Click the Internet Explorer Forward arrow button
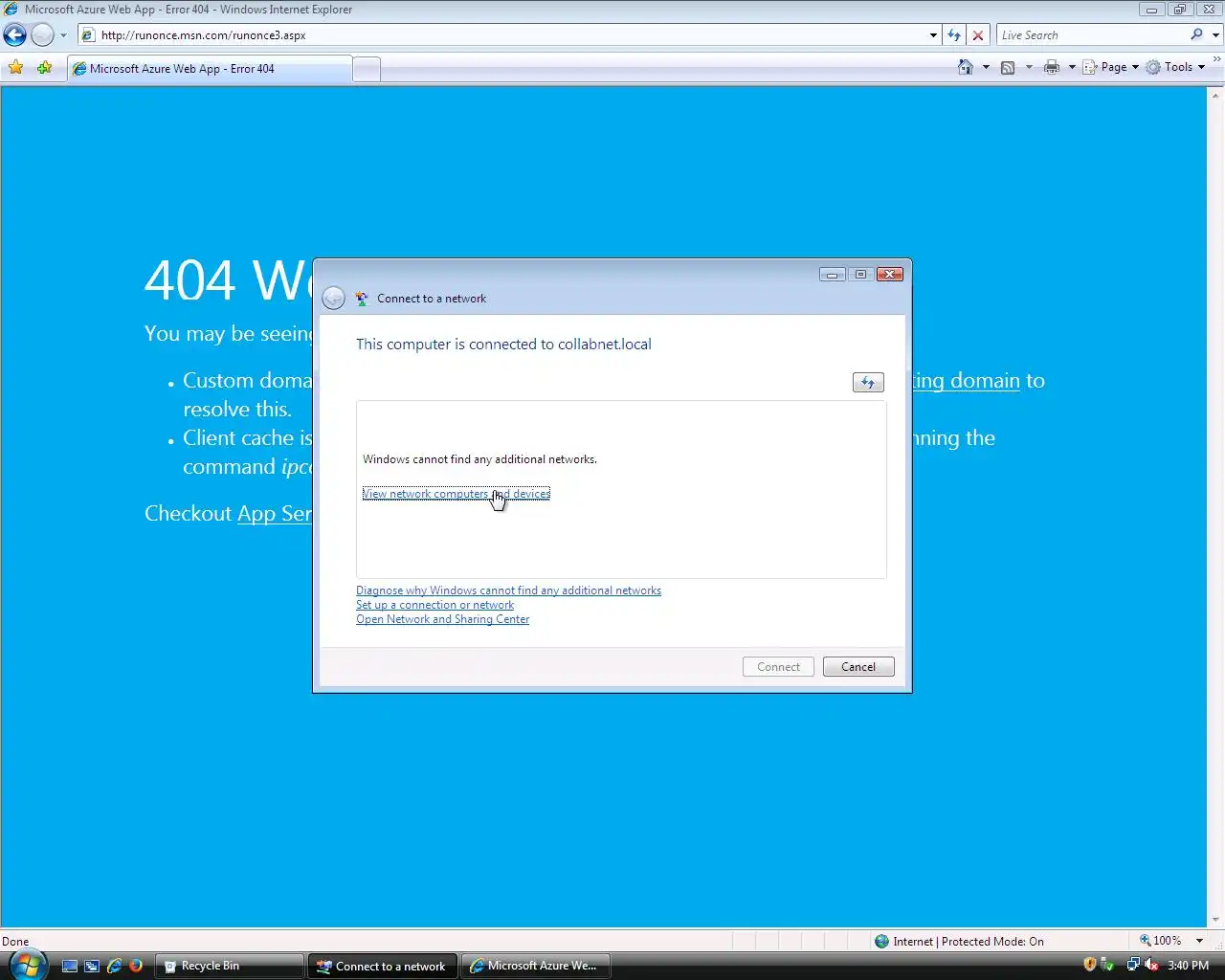Image resolution: width=1225 pixels, height=980 pixels. point(42,35)
